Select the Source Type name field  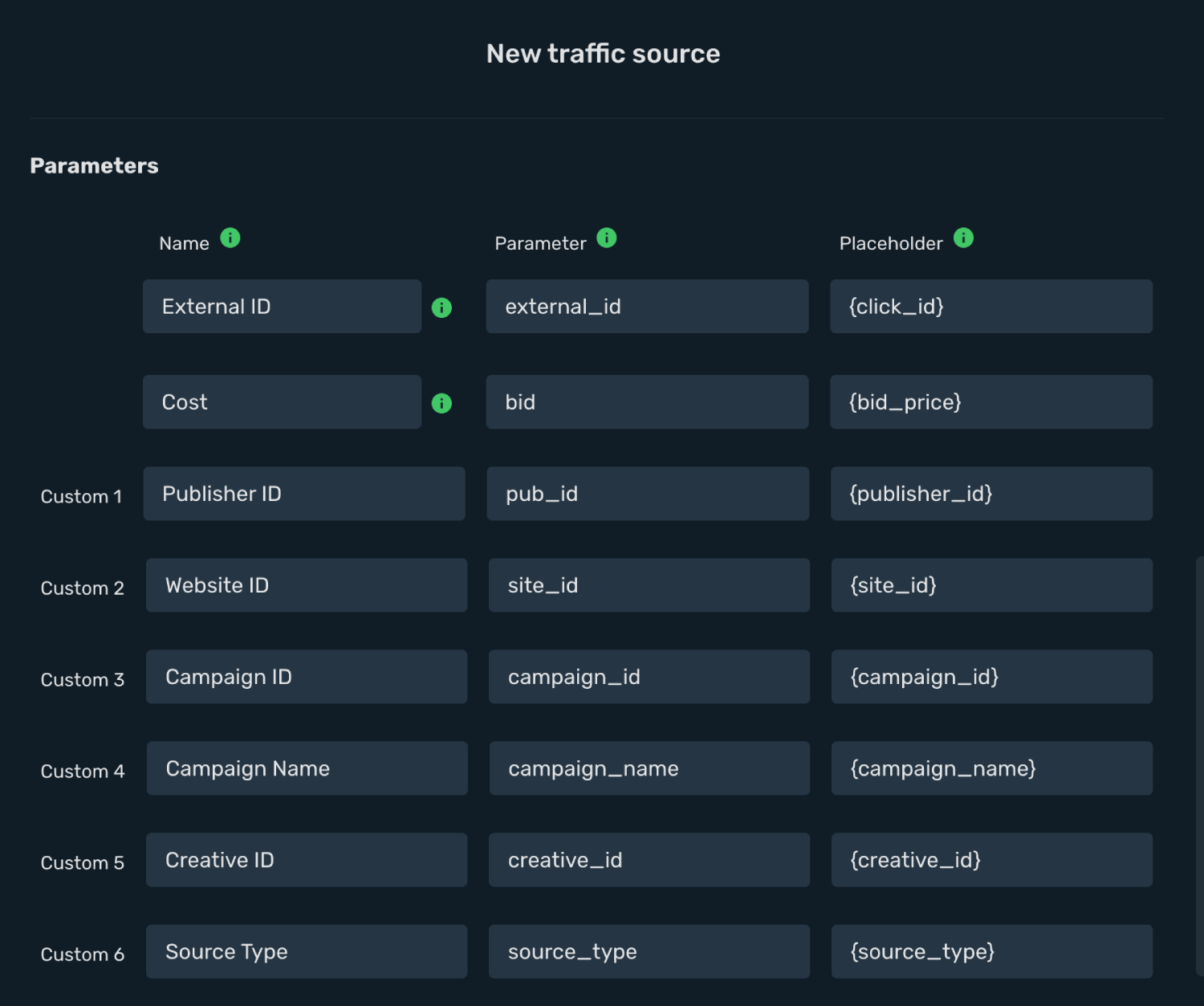307,951
